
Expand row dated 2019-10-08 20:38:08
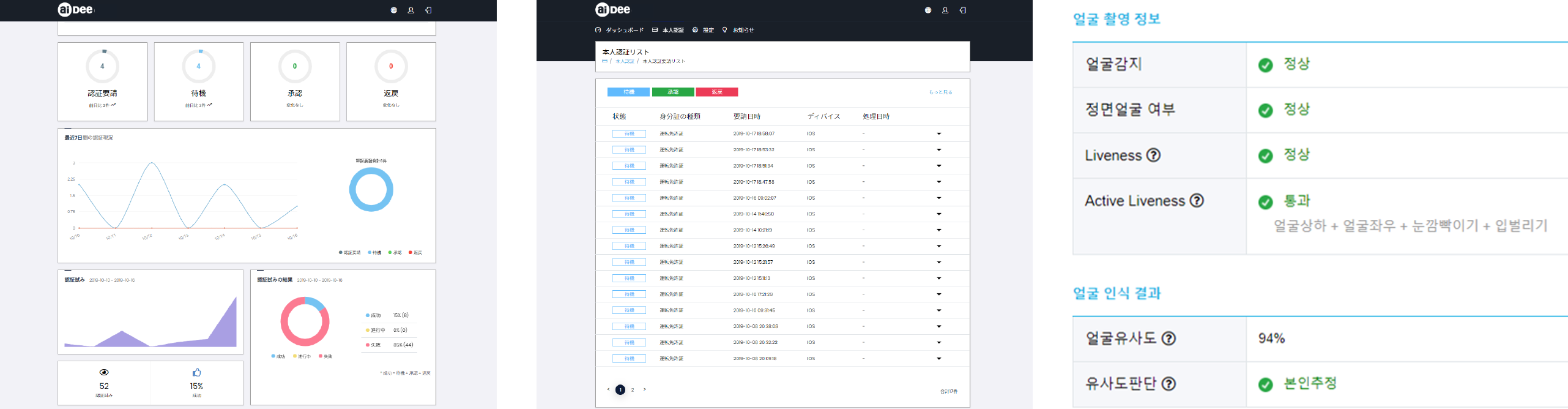pos(939,326)
